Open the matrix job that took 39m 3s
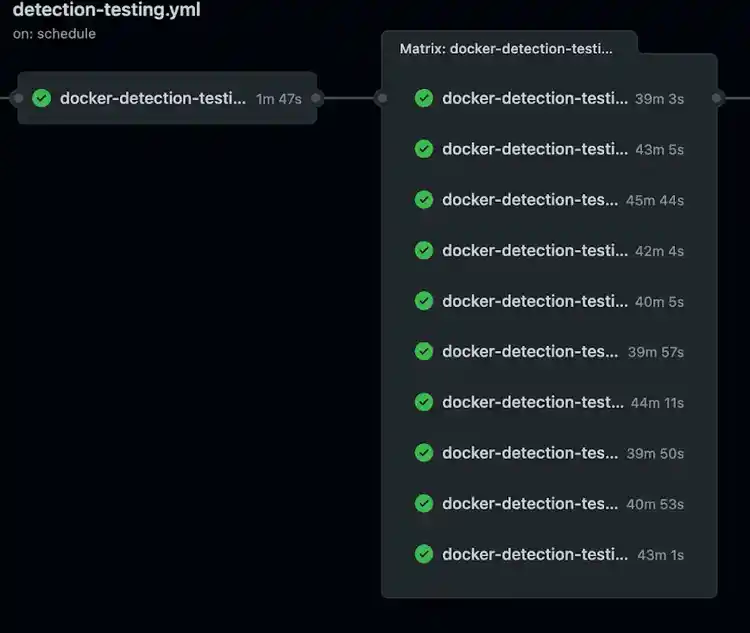 534,98
